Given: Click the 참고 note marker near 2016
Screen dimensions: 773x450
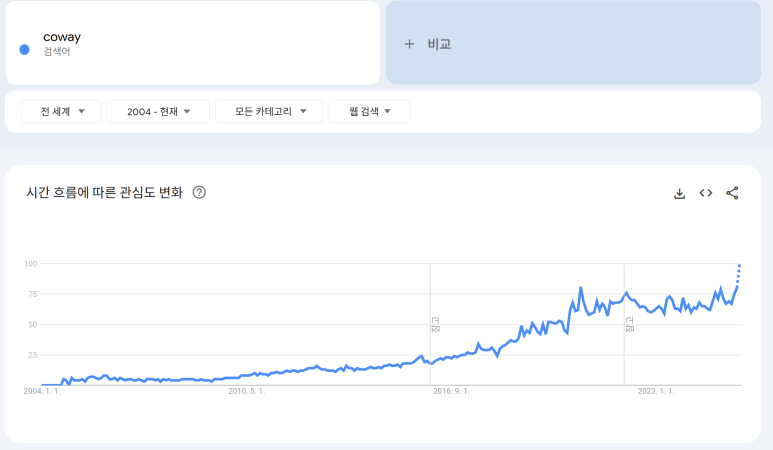Looking at the screenshot, I should [x=435, y=323].
